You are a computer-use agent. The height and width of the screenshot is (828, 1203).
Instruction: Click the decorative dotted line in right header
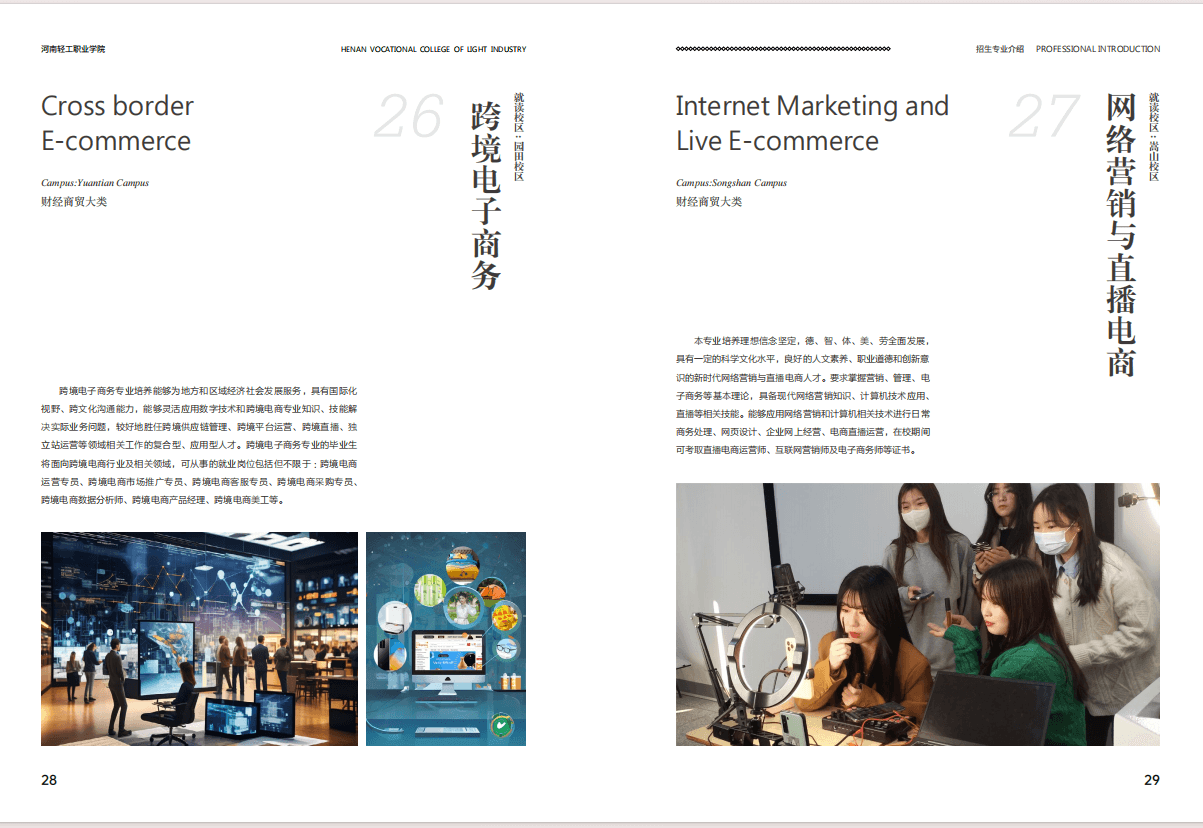coord(783,49)
